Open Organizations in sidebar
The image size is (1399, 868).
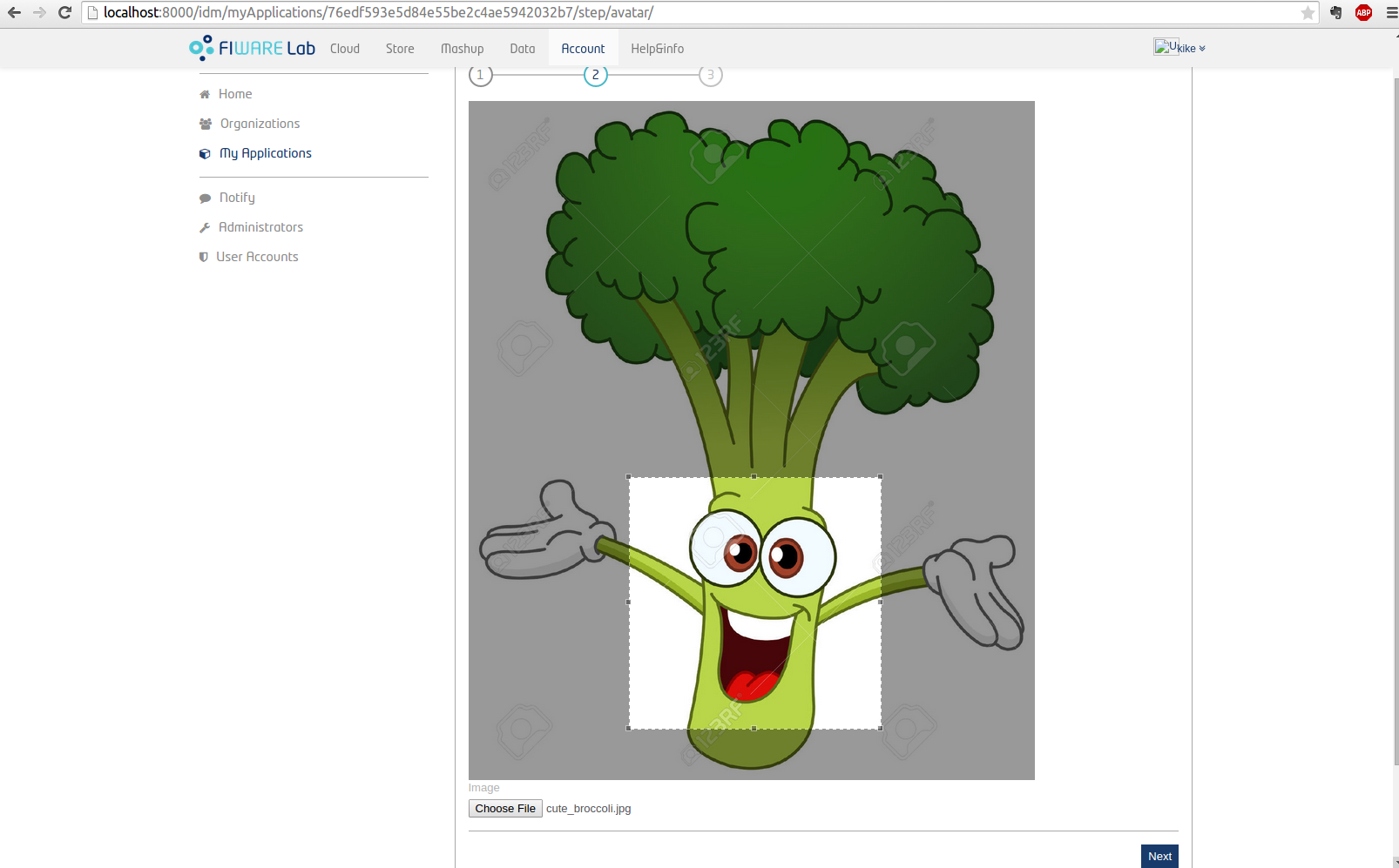(260, 124)
